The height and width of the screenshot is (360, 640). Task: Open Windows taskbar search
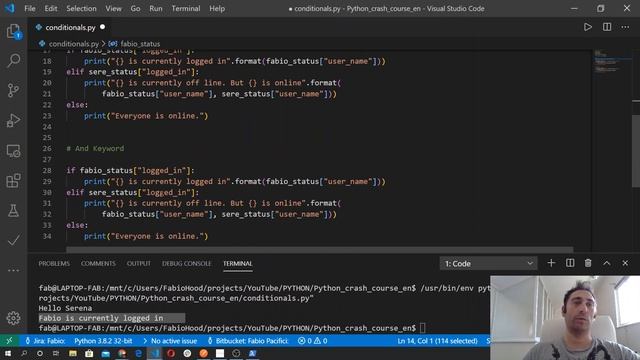24,353
